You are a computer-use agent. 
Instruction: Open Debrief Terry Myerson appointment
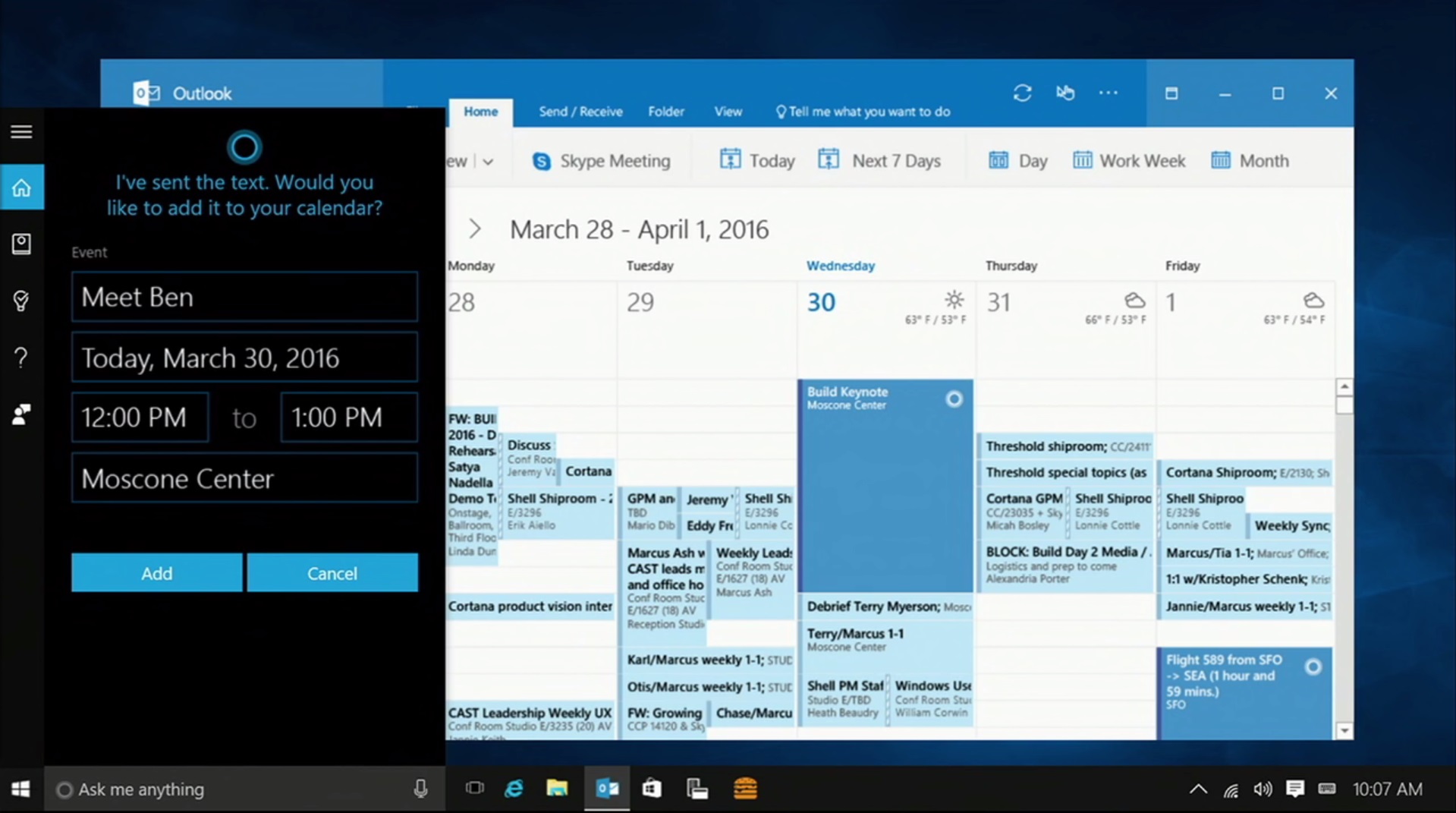(x=885, y=607)
